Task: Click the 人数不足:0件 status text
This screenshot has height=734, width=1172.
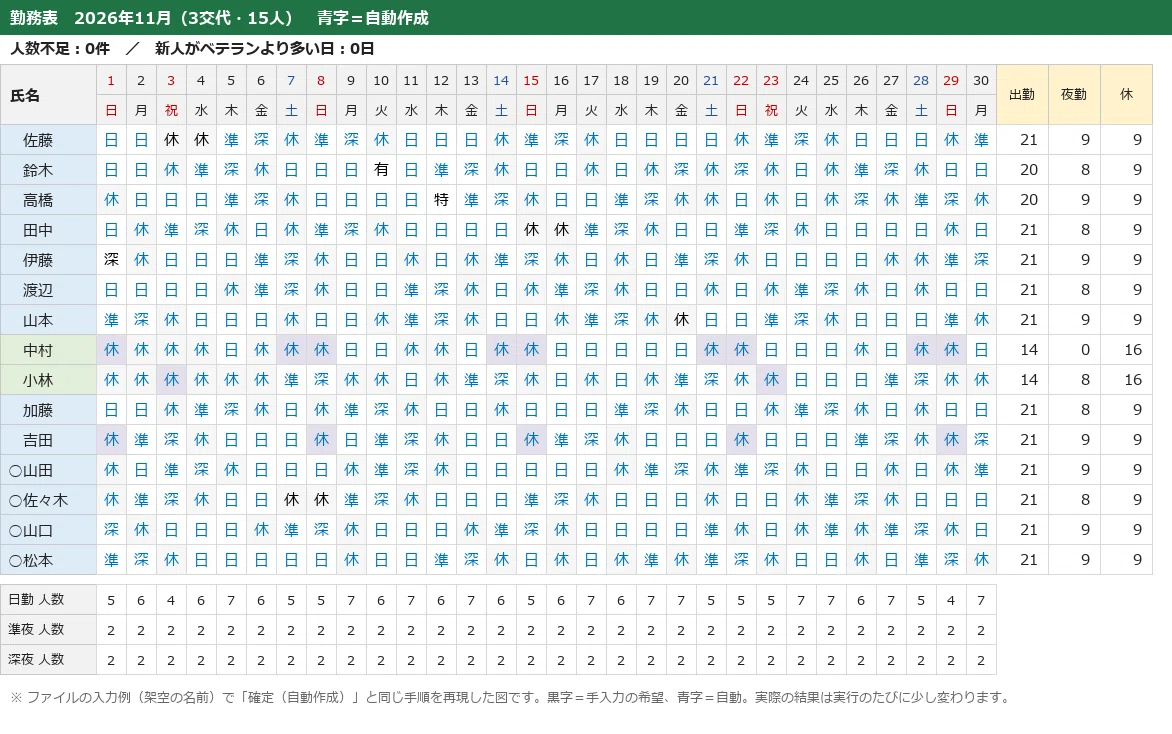Action: click(x=60, y=49)
